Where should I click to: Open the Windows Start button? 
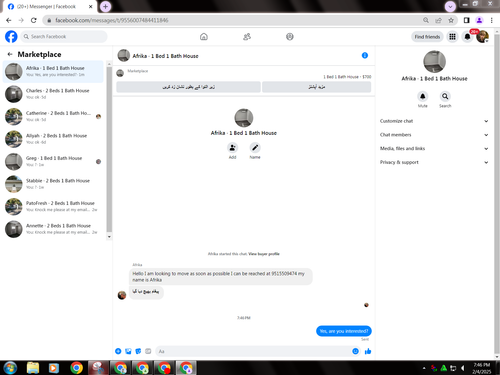[x=10, y=368]
